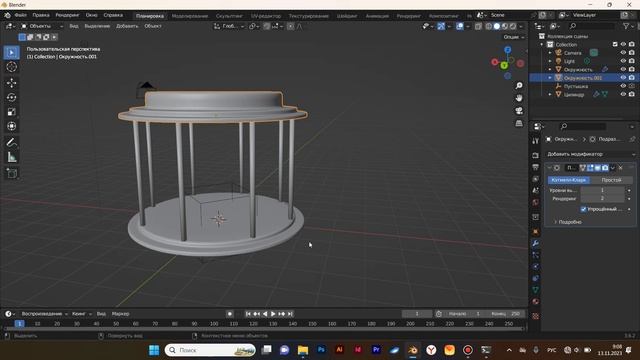Open the Render properties tab

[x=536, y=156]
